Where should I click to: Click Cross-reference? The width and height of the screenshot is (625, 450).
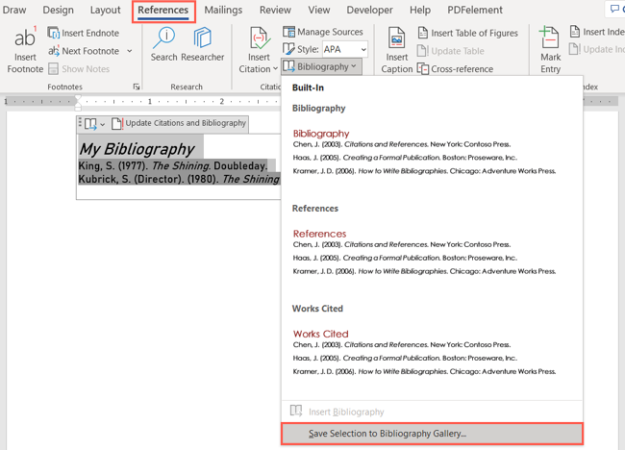point(455,69)
